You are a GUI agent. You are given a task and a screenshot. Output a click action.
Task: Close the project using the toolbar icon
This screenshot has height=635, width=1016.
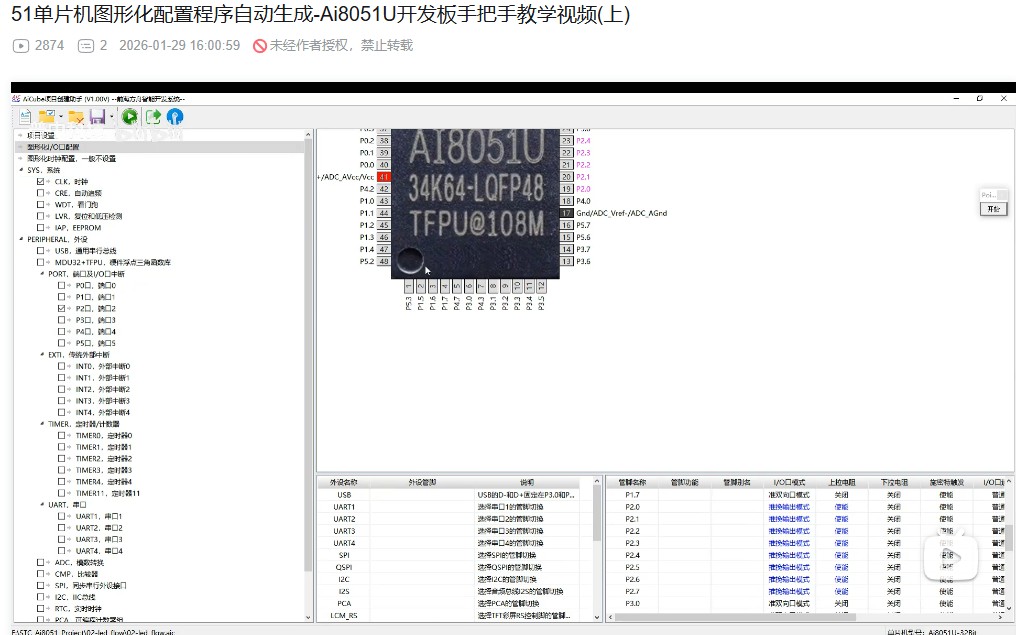click(x=75, y=116)
